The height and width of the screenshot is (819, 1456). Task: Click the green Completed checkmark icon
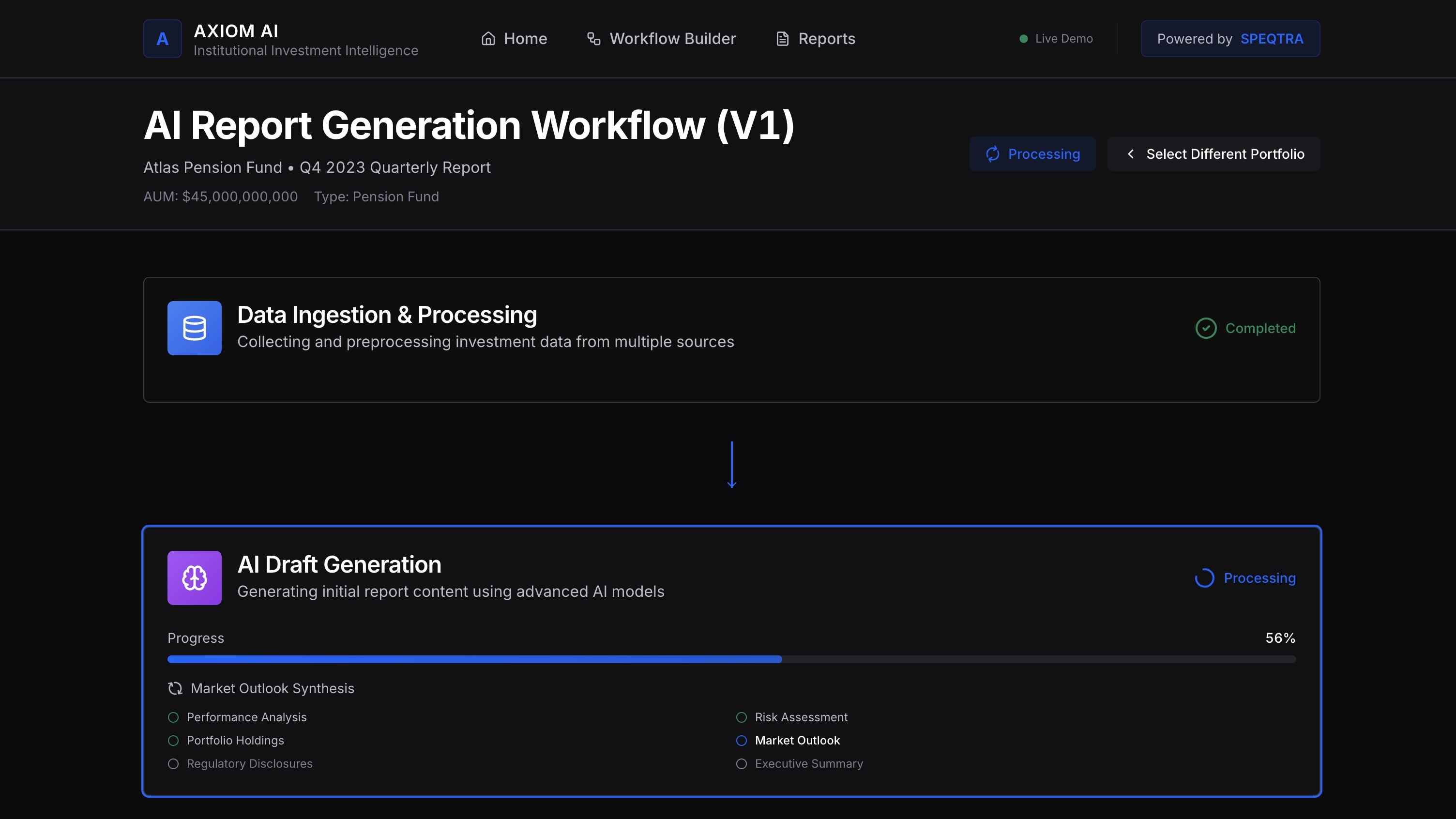click(x=1206, y=328)
